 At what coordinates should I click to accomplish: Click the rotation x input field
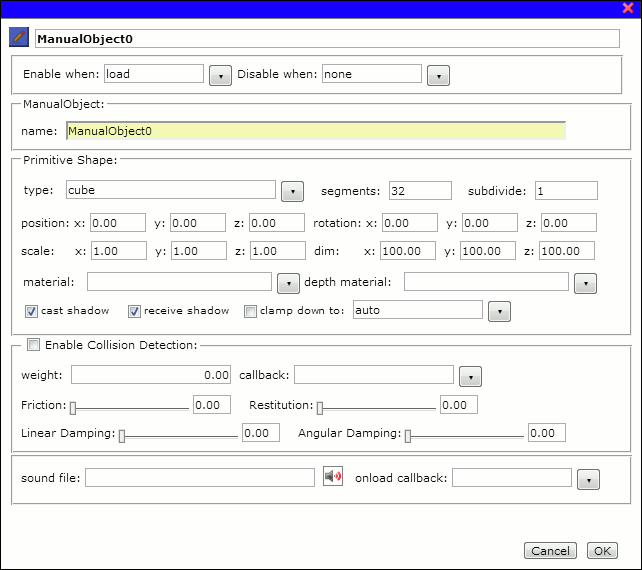click(410, 223)
